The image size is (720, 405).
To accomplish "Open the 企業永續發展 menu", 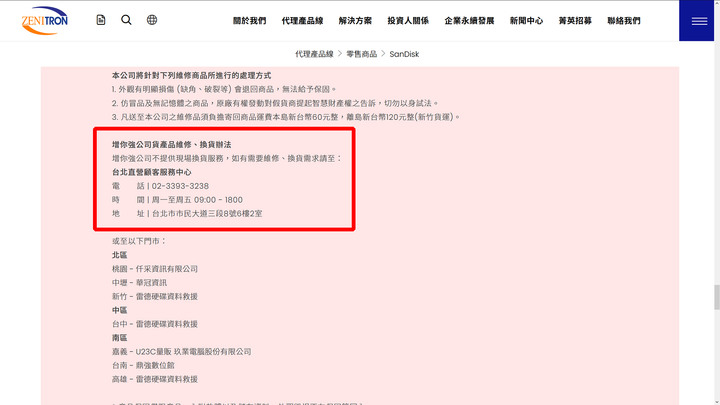I will click(469, 21).
